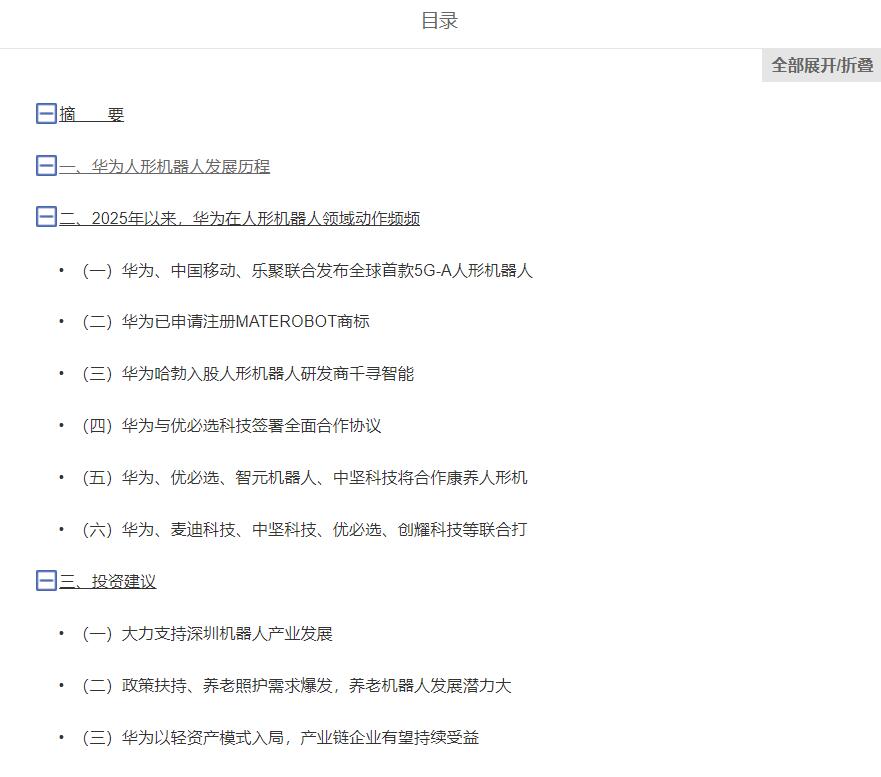Collapse the 摘要 section toggle

coord(46,113)
